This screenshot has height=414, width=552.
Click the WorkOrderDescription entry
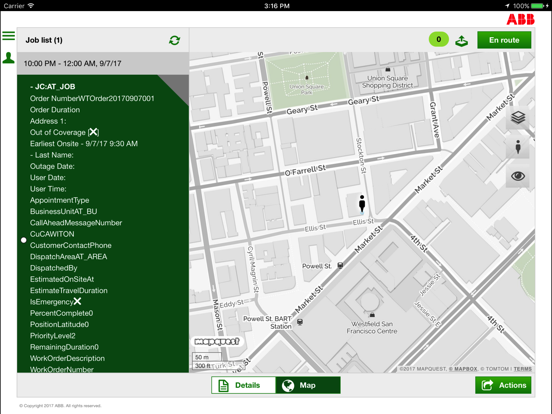(x=67, y=358)
